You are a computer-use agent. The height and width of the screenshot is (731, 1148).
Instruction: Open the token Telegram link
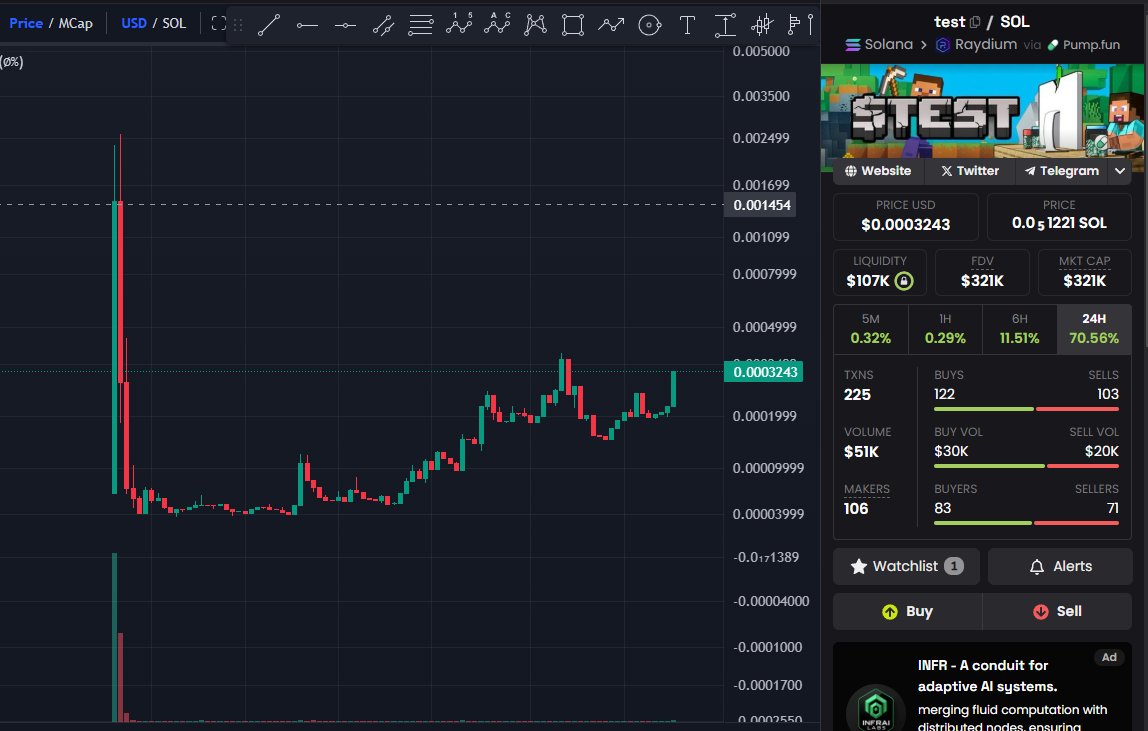[x=1062, y=171]
